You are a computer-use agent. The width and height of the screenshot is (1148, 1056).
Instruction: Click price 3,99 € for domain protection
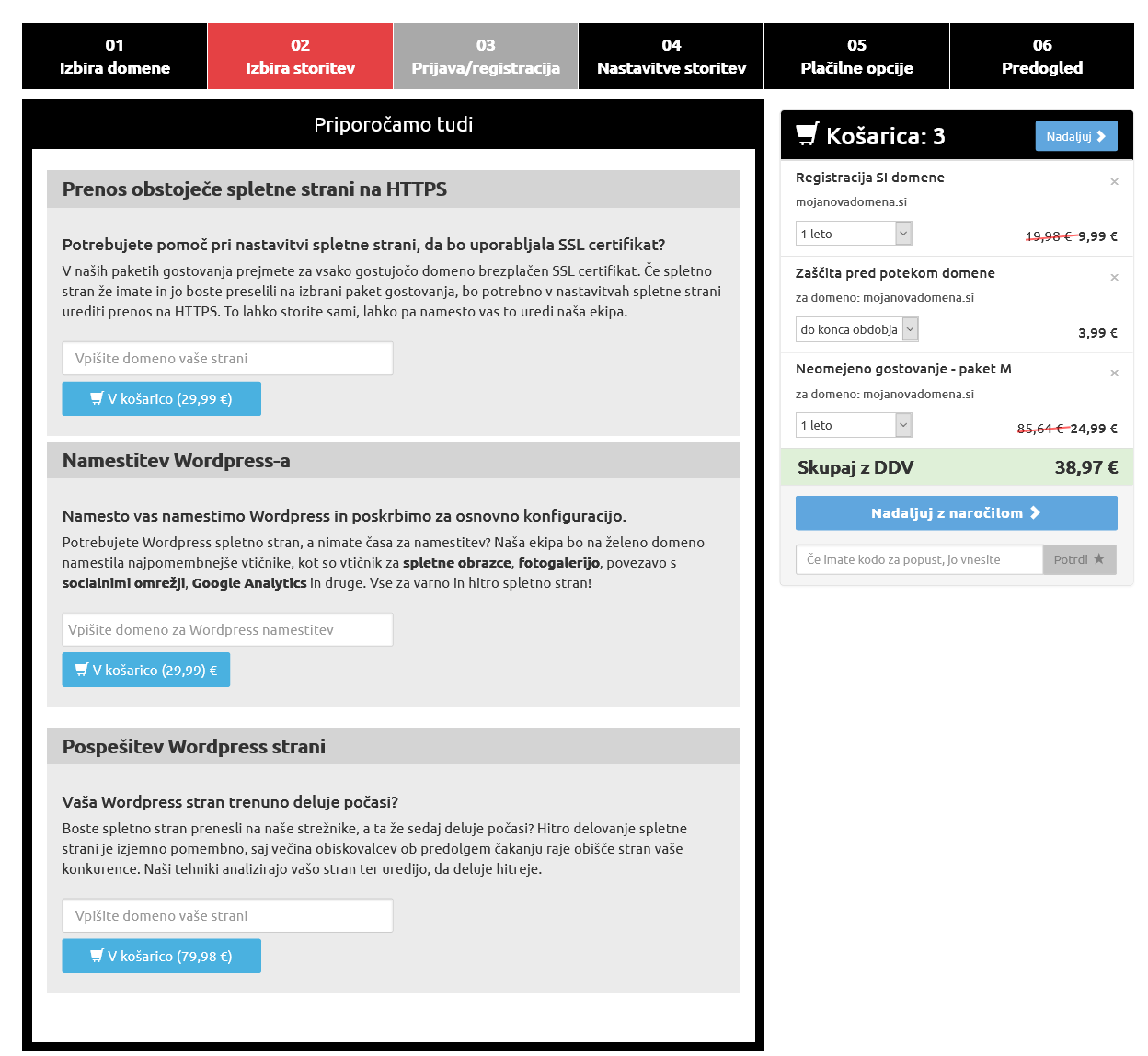point(1097,333)
